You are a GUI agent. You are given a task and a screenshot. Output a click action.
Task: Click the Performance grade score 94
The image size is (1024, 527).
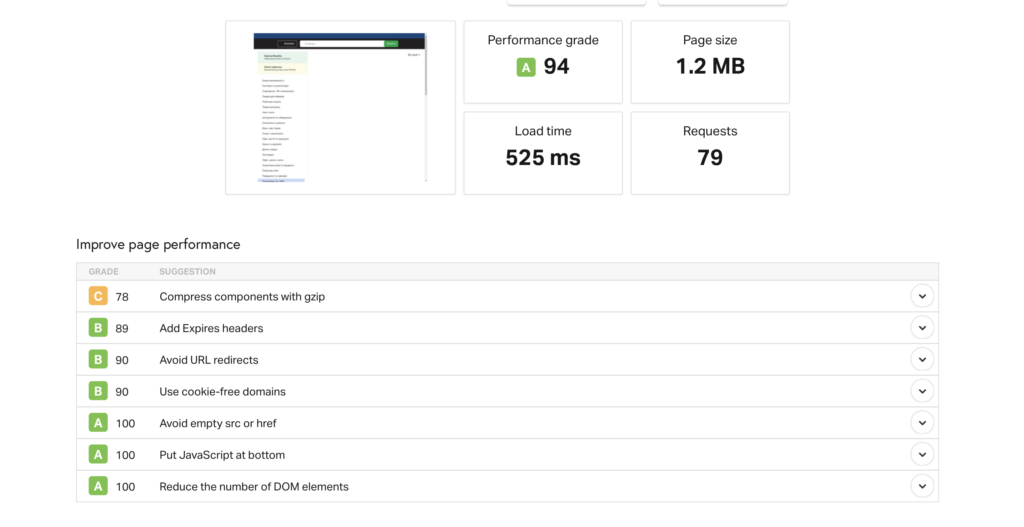(556, 67)
